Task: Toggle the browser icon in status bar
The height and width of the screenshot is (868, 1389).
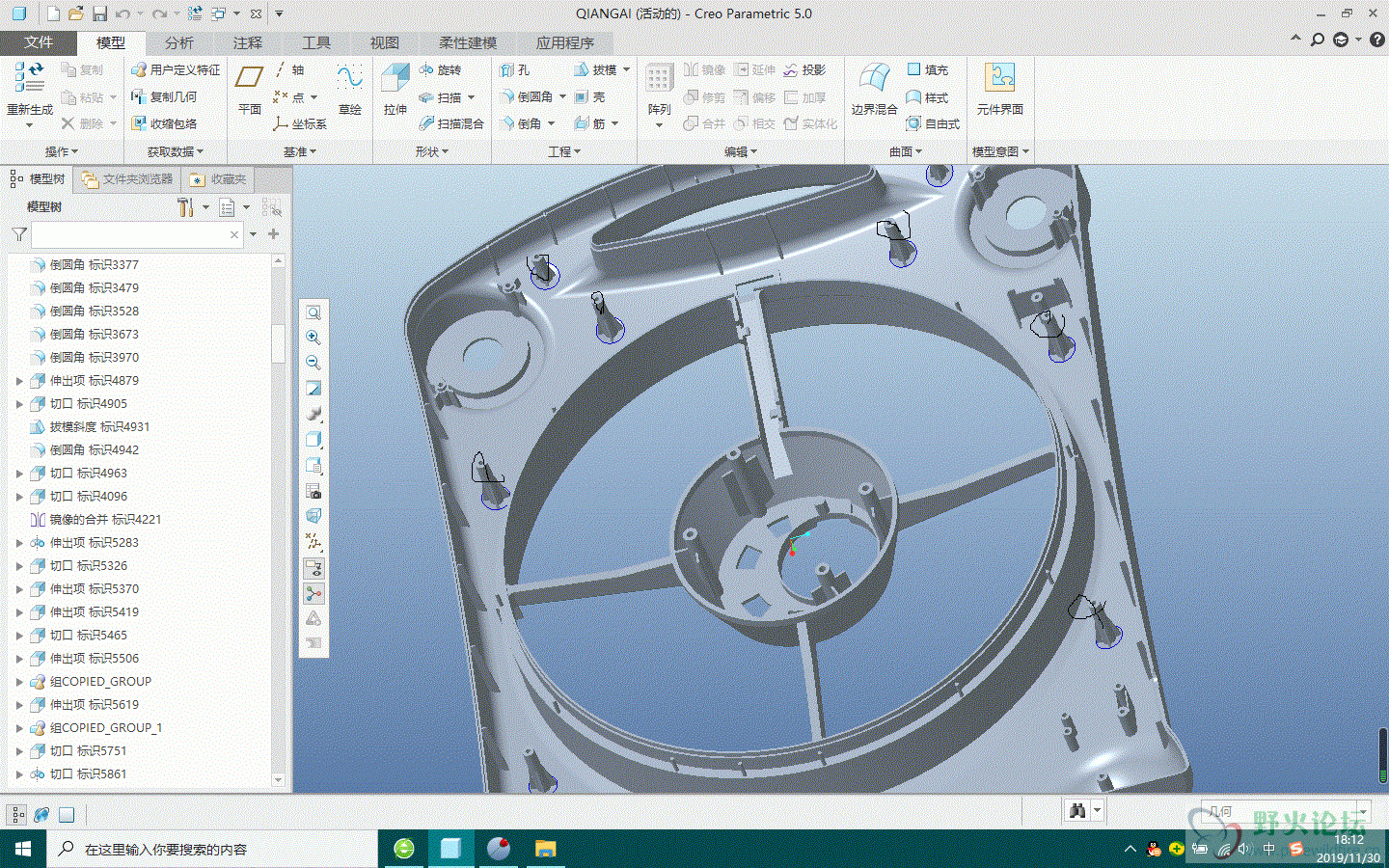Action: pos(41,814)
